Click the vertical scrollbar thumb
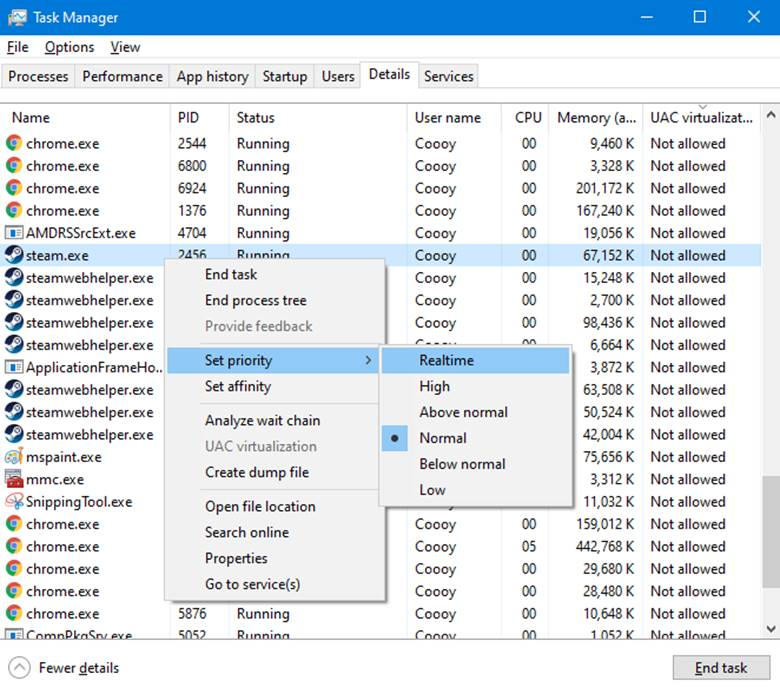 tap(771, 531)
